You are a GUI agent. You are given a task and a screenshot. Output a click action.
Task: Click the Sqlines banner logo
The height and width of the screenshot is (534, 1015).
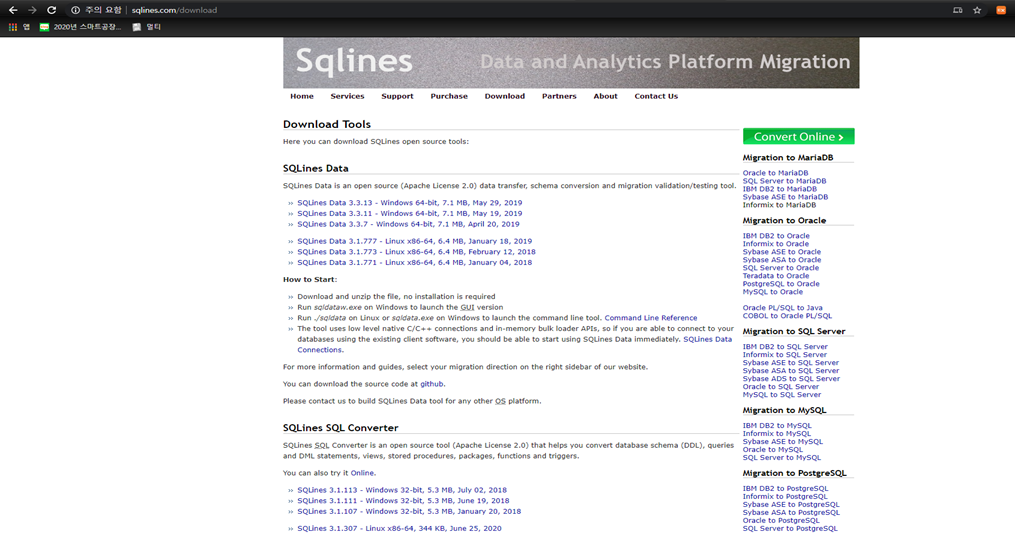coord(354,61)
